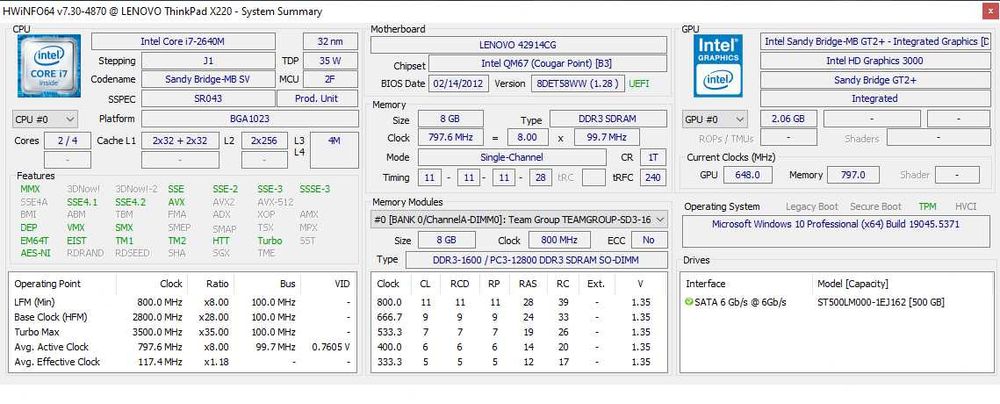The width and height of the screenshot is (1000, 404).
Task: Close the System Summary window
Action: click(989, 11)
